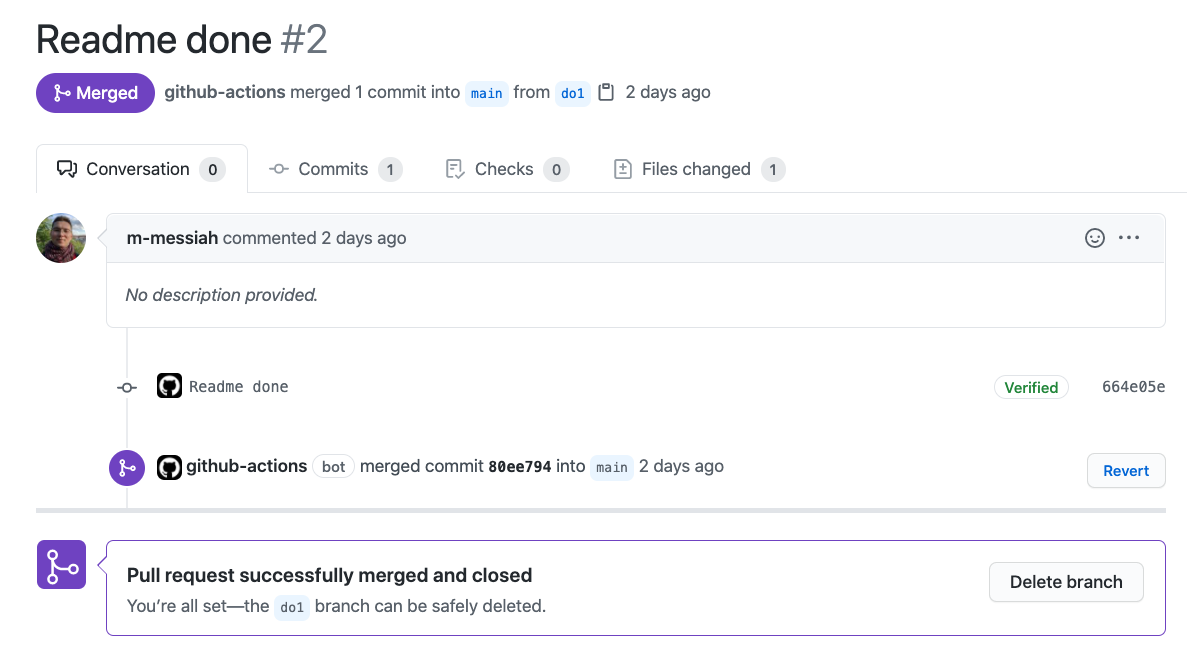Click the github-actions bot avatar icon

169,466
